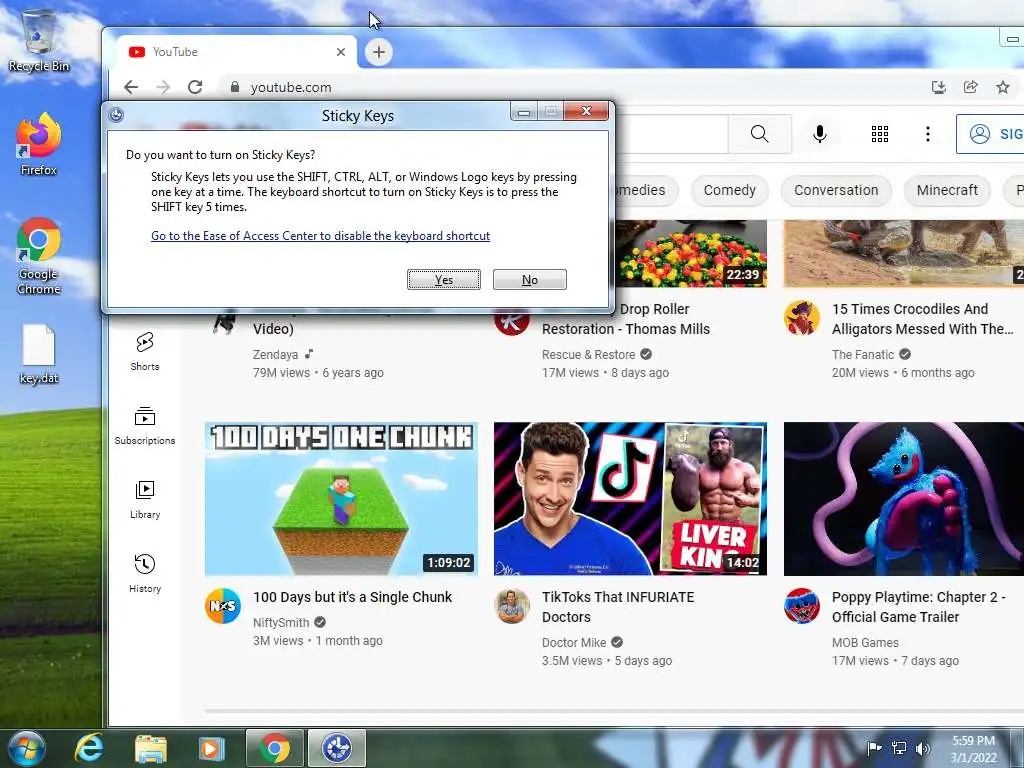Click the taskbar clock 5:59 PM

(973, 749)
